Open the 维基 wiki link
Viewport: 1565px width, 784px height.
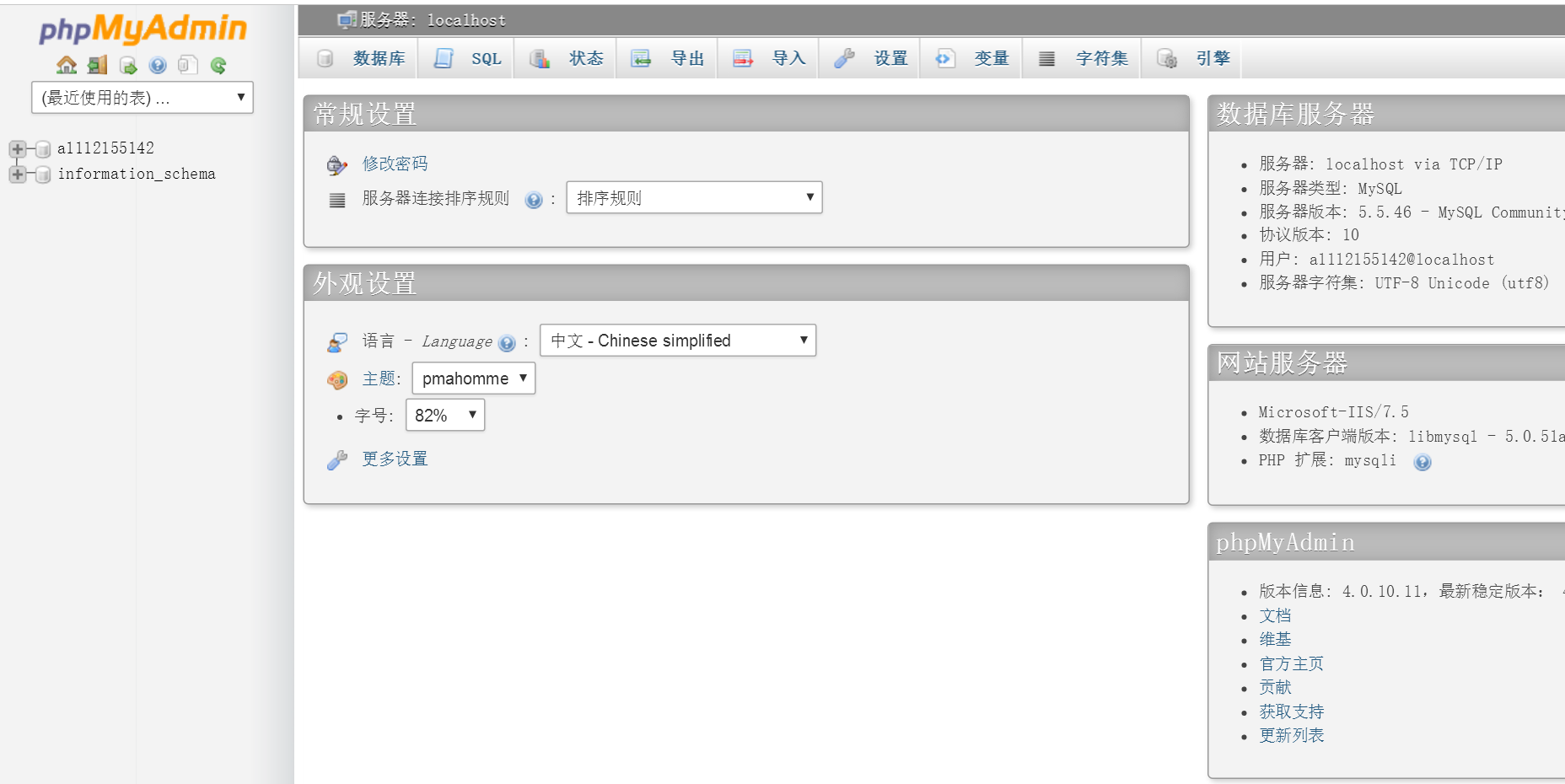pos(1275,639)
